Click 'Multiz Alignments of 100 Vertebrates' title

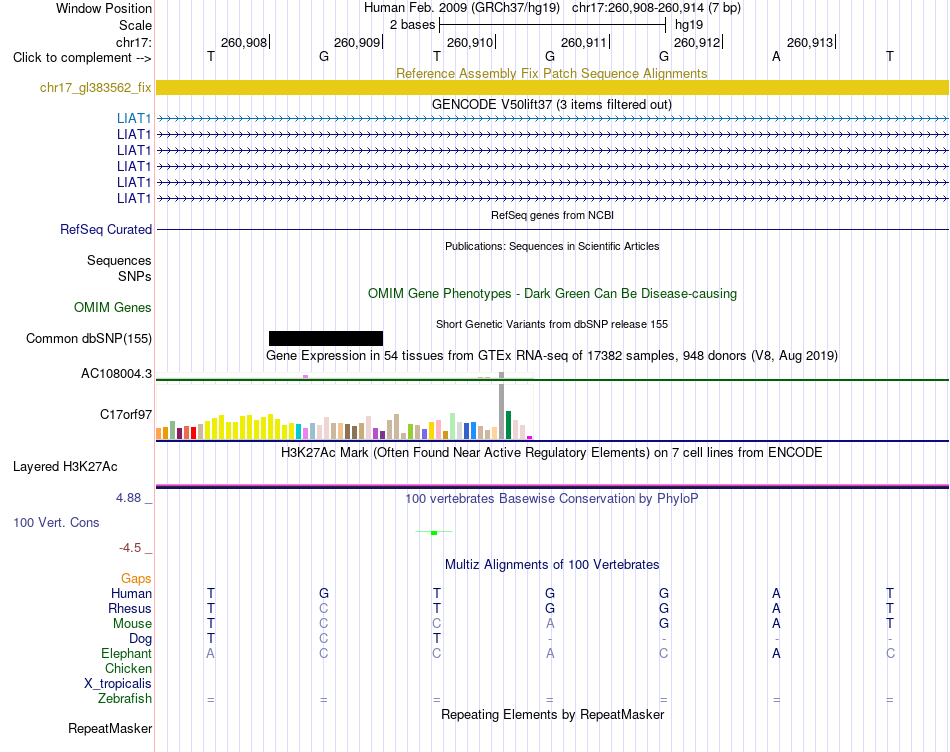pos(552,564)
